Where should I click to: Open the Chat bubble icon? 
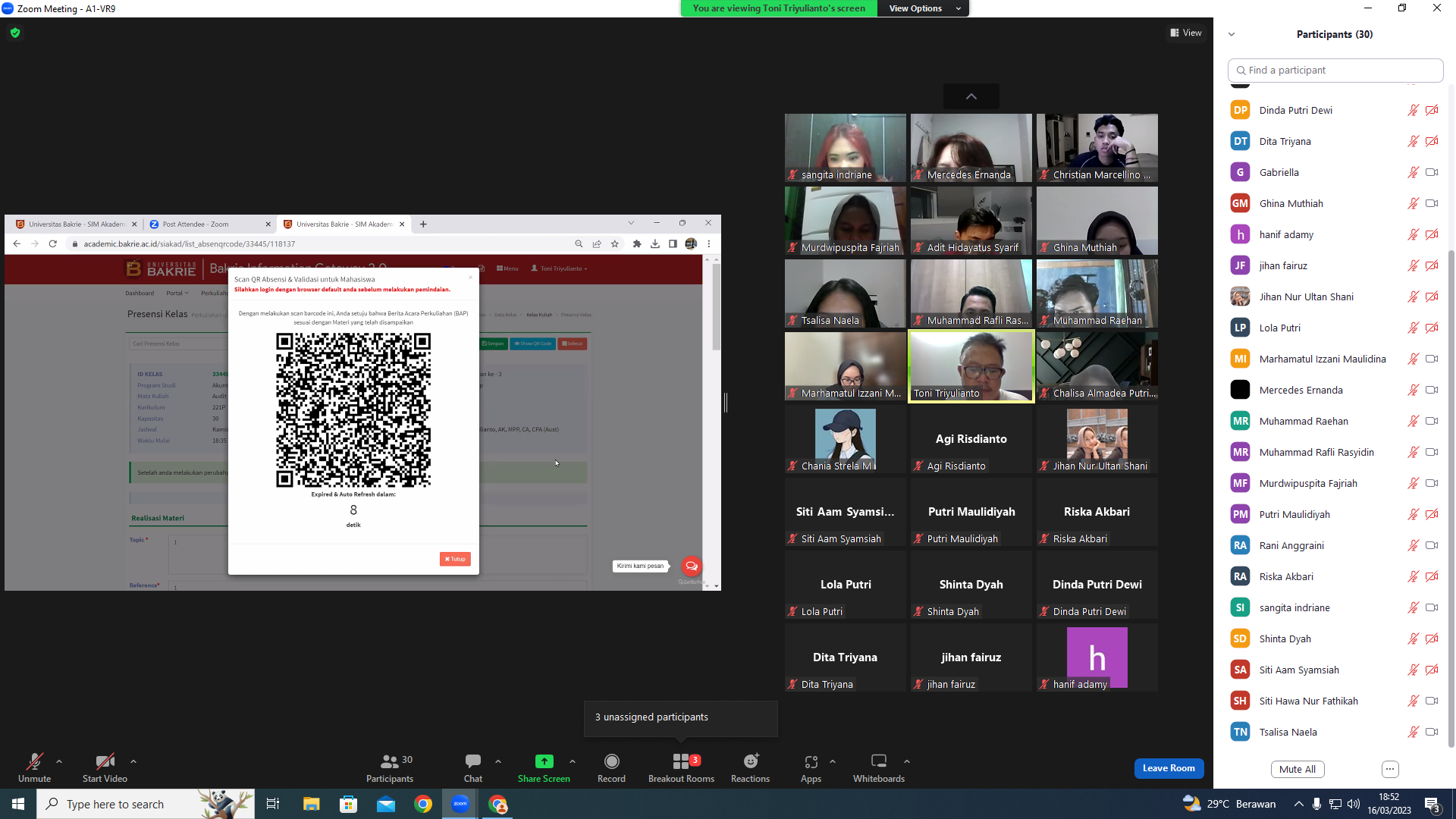pyautogui.click(x=473, y=761)
